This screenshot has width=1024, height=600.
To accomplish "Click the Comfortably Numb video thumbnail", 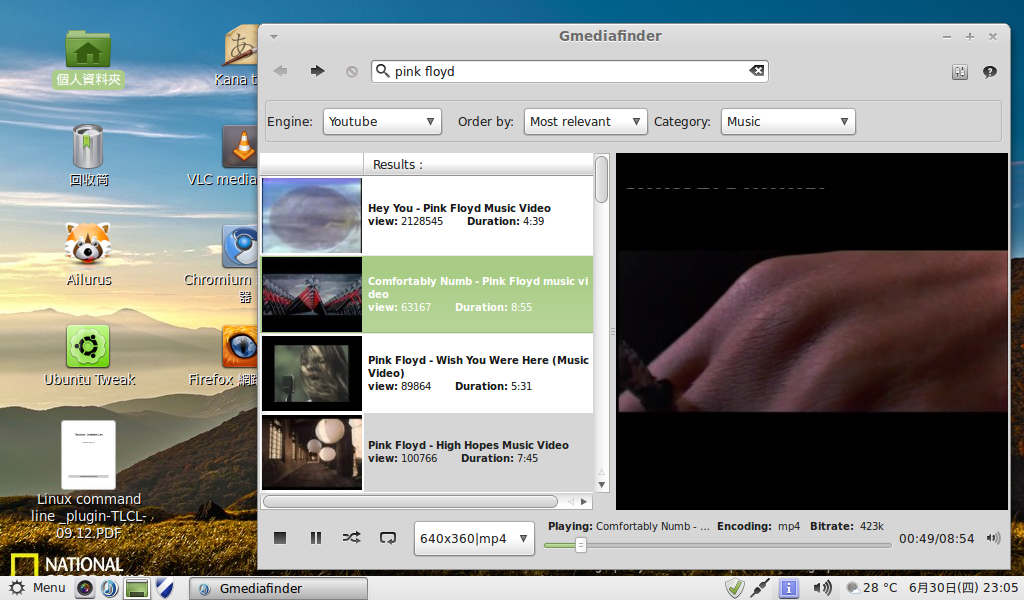I will 312,294.
